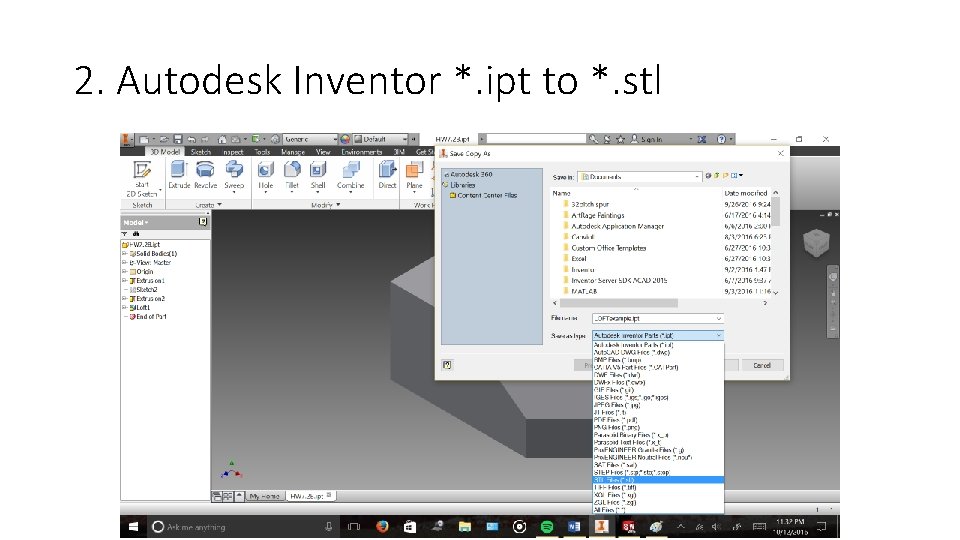Switch to the Tools ribbon tab
960x540 pixels.
coord(262,152)
